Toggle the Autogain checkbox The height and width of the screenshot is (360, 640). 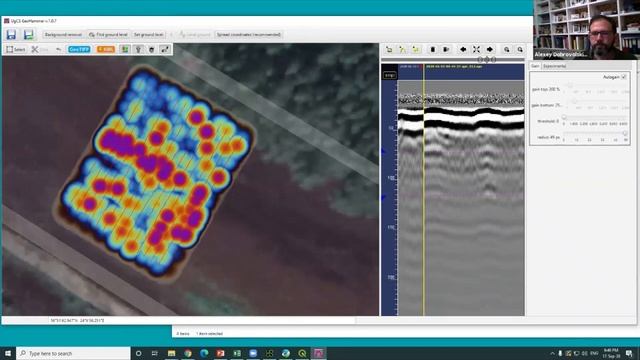(624, 77)
